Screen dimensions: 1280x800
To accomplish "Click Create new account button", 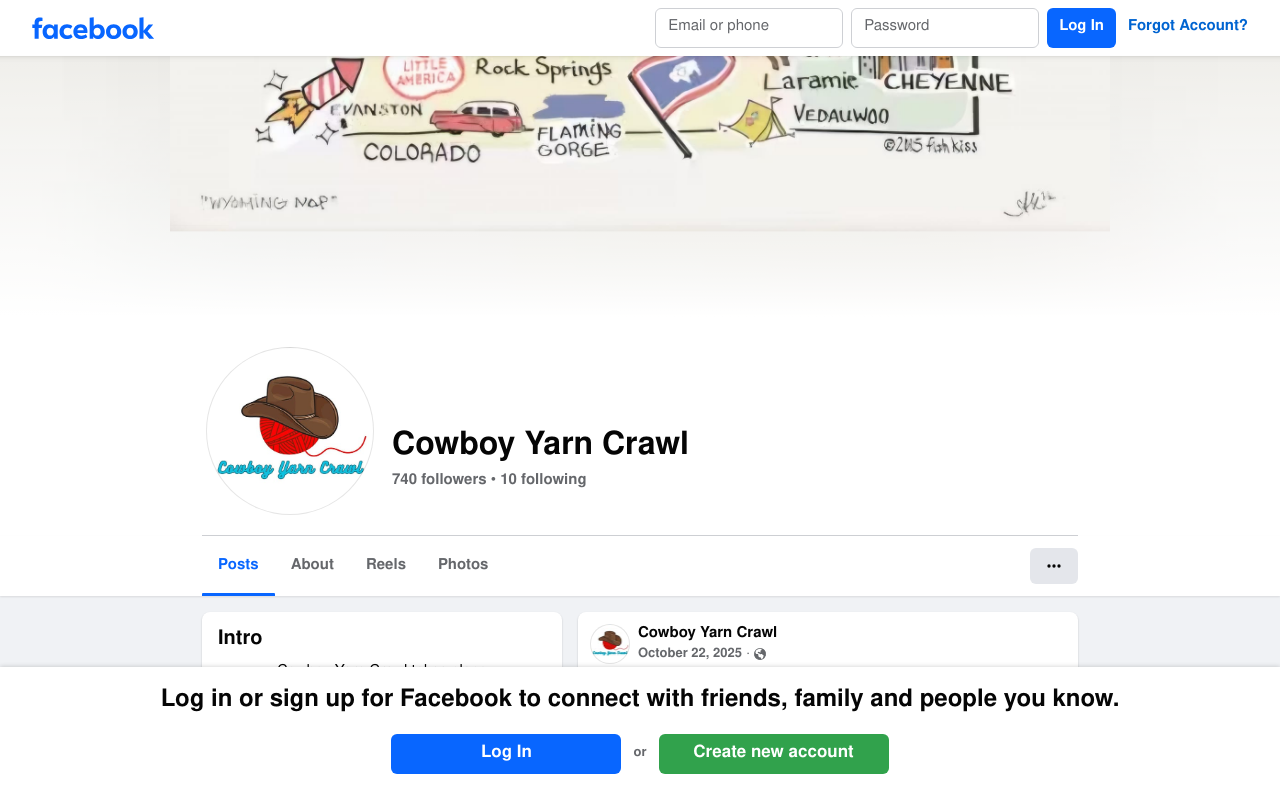I will [774, 754].
